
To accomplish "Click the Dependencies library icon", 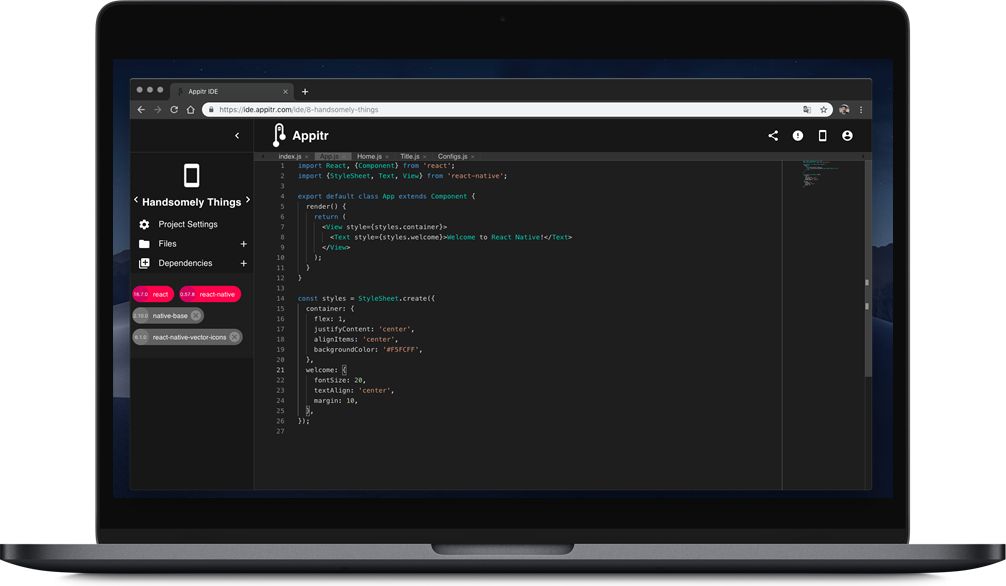I will point(144,263).
